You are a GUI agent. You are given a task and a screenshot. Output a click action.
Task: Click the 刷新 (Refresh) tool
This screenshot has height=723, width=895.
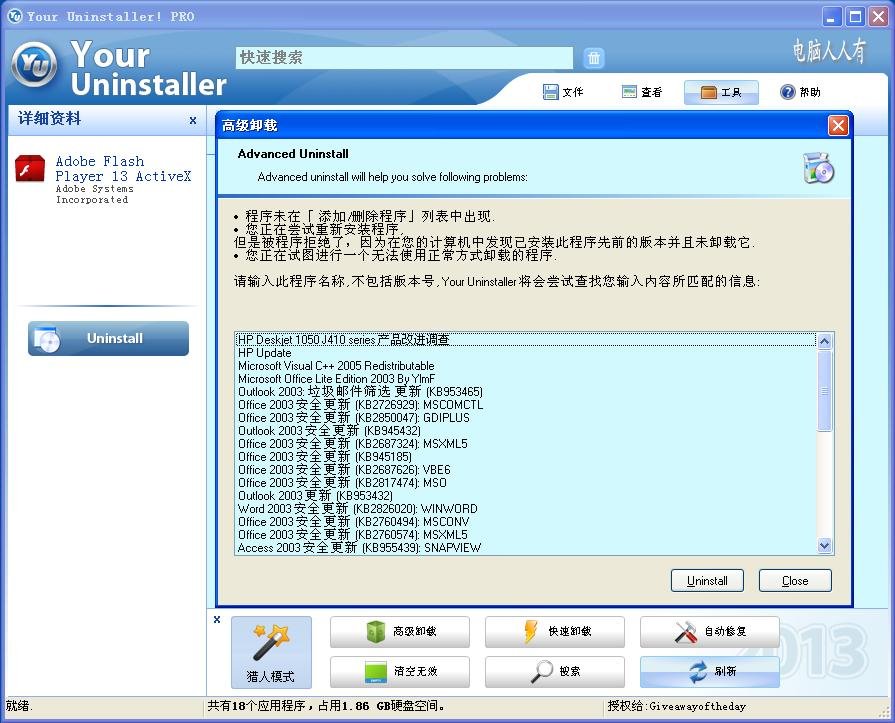click(709, 671)
